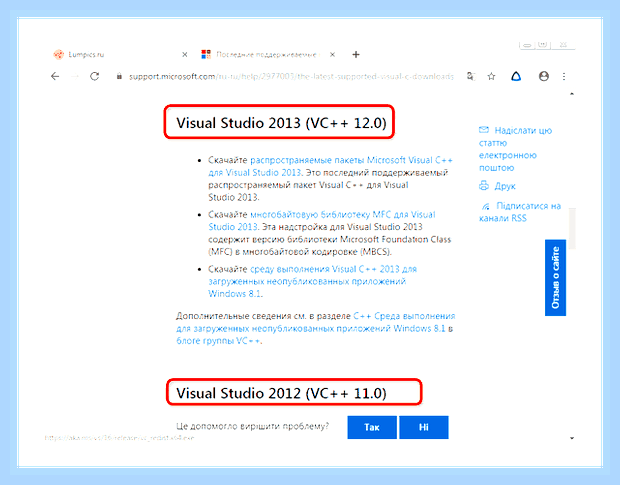Click the 'Отзыв о сайте' feedback button
The image size is (620, 485).
555,277
